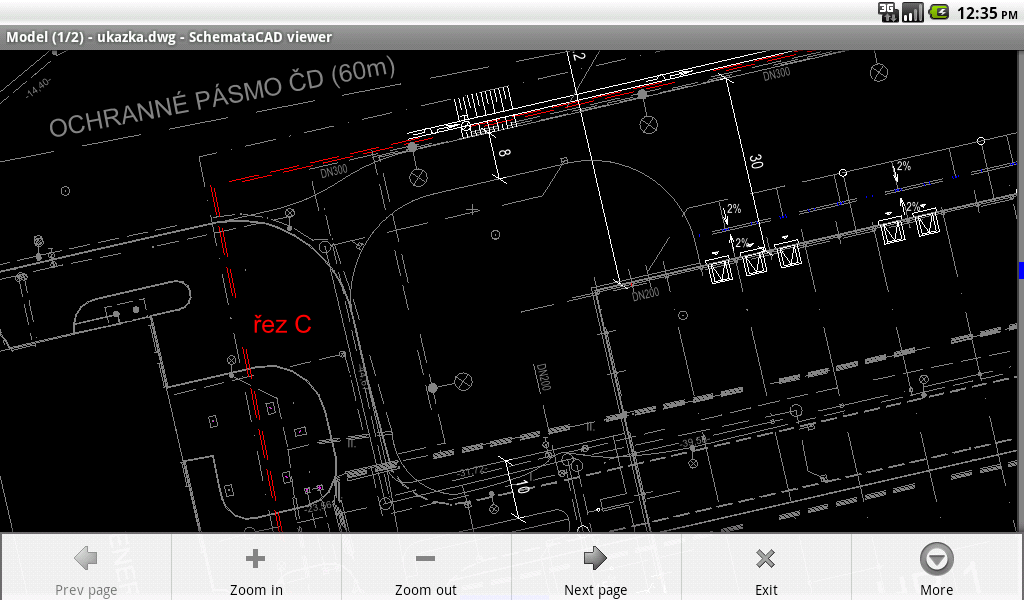1024x600 pixels.
Task: Tap the 'OCHRANNÉ PÁSMO ČD (60m)' text
Action: point(222,97)
